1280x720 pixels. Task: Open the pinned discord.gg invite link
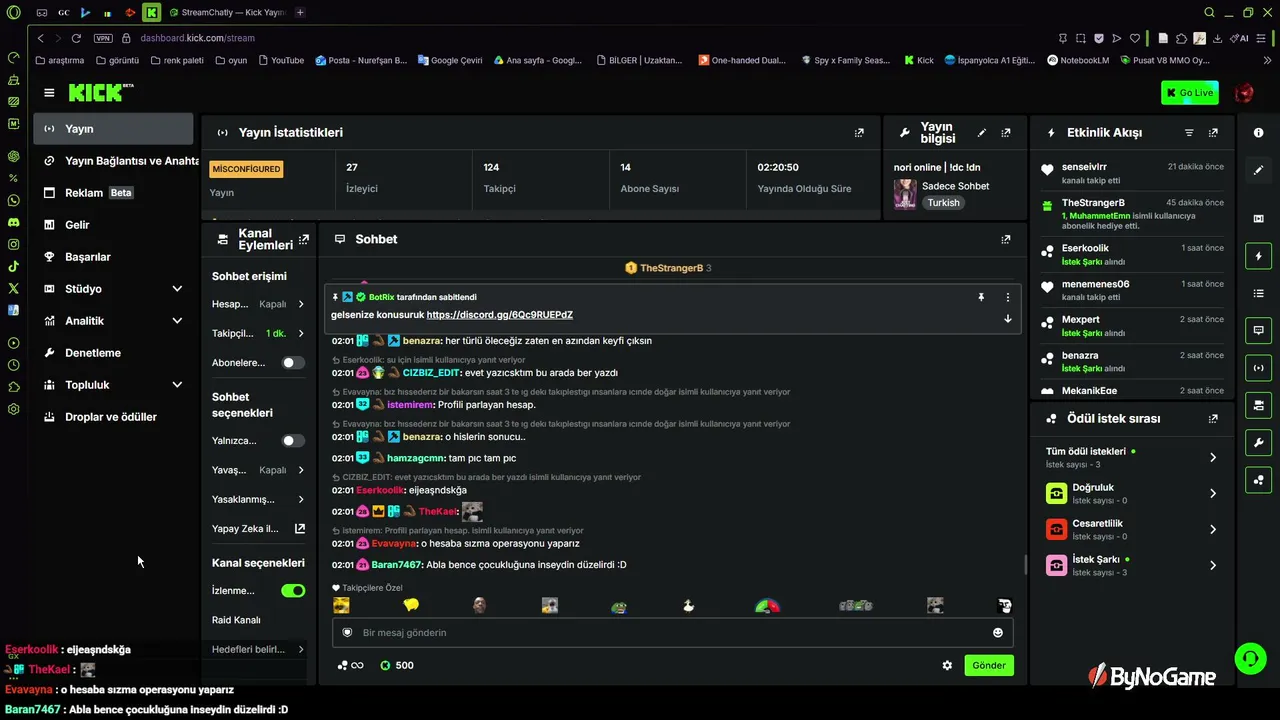click(x=499, y=315)
